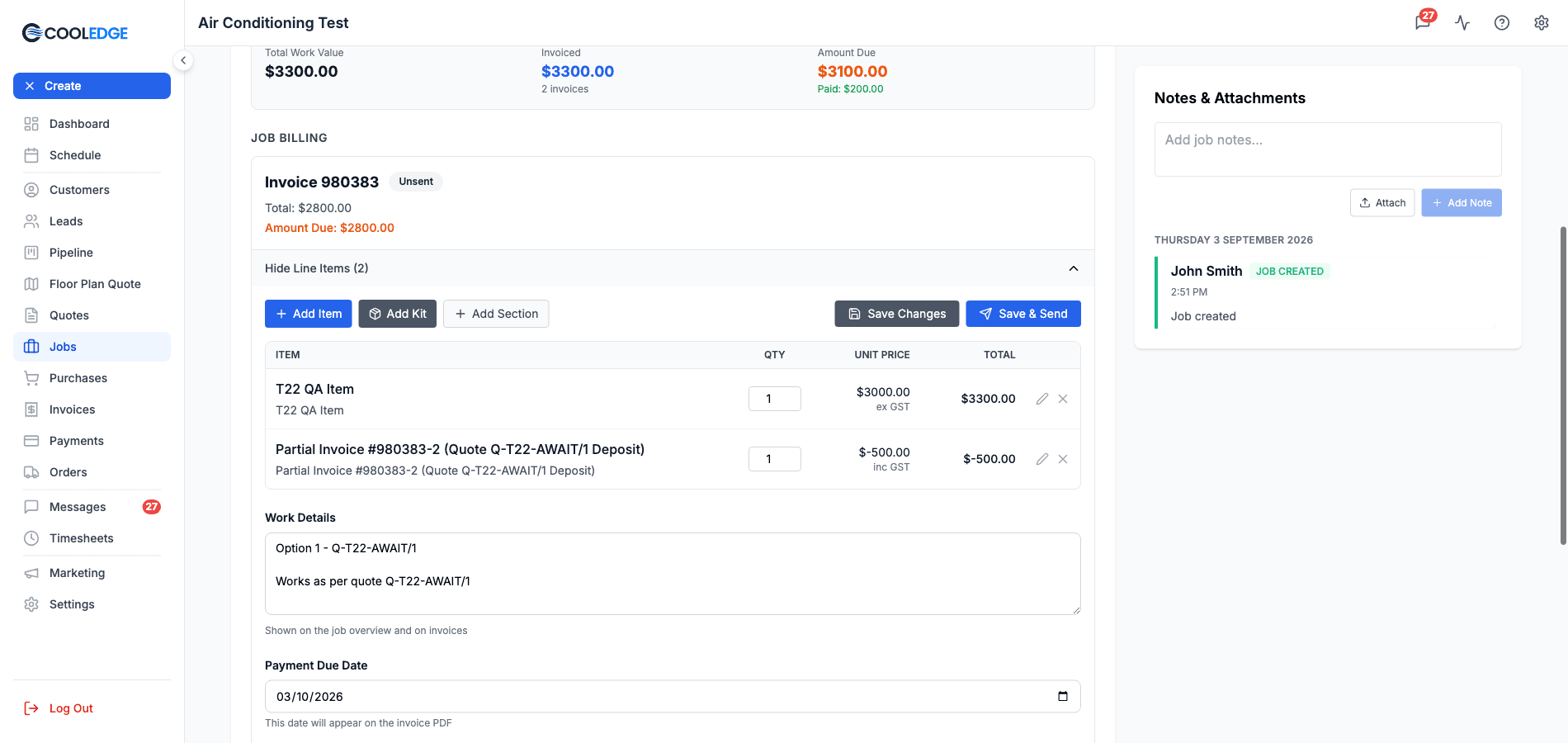Image resolution: width=1568 pixels, height=743 pixels.
Task: Click the T22 QA Item quantity field
Action: [775, 399]
